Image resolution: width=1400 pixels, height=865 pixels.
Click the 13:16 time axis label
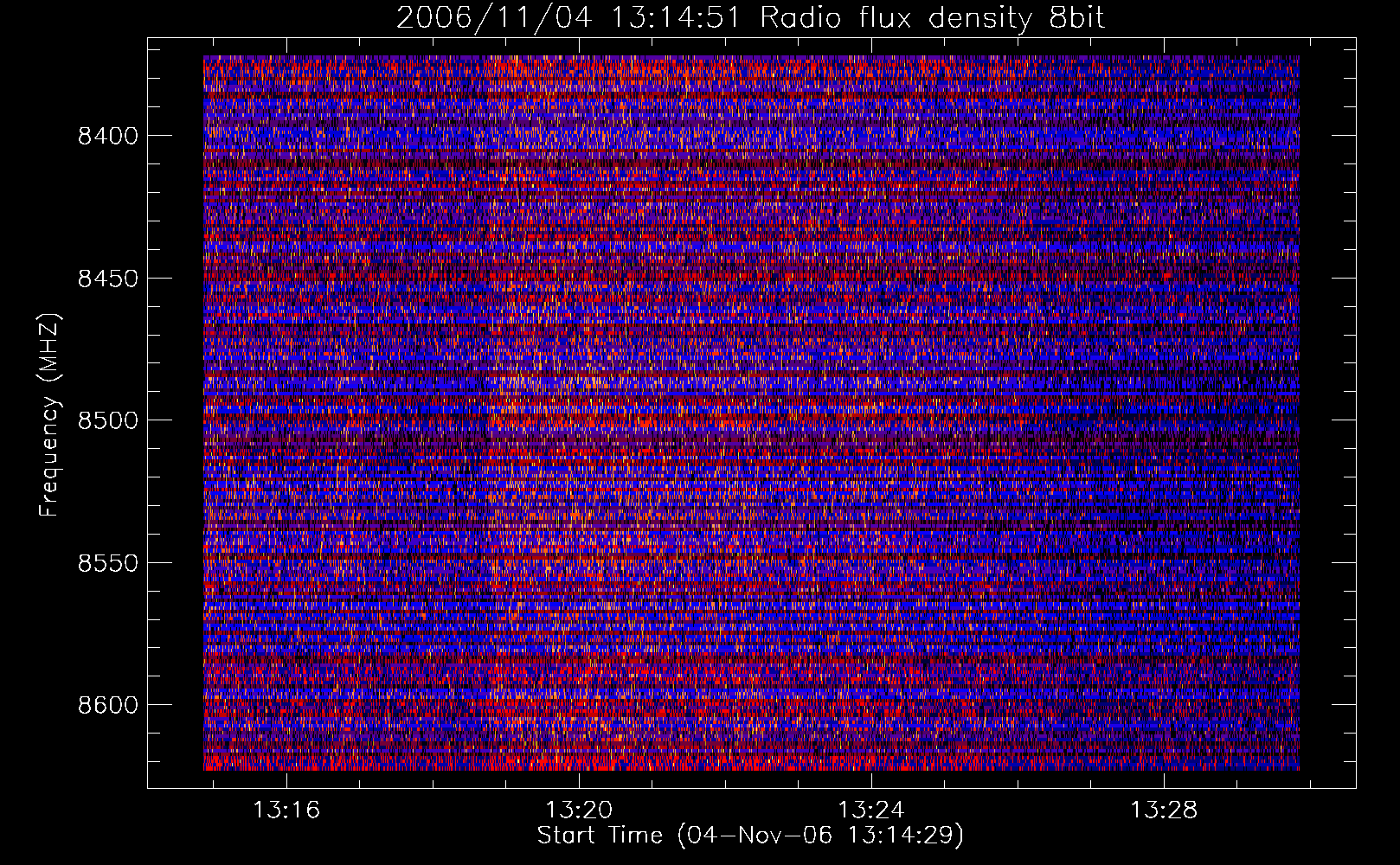click(286, 810)
